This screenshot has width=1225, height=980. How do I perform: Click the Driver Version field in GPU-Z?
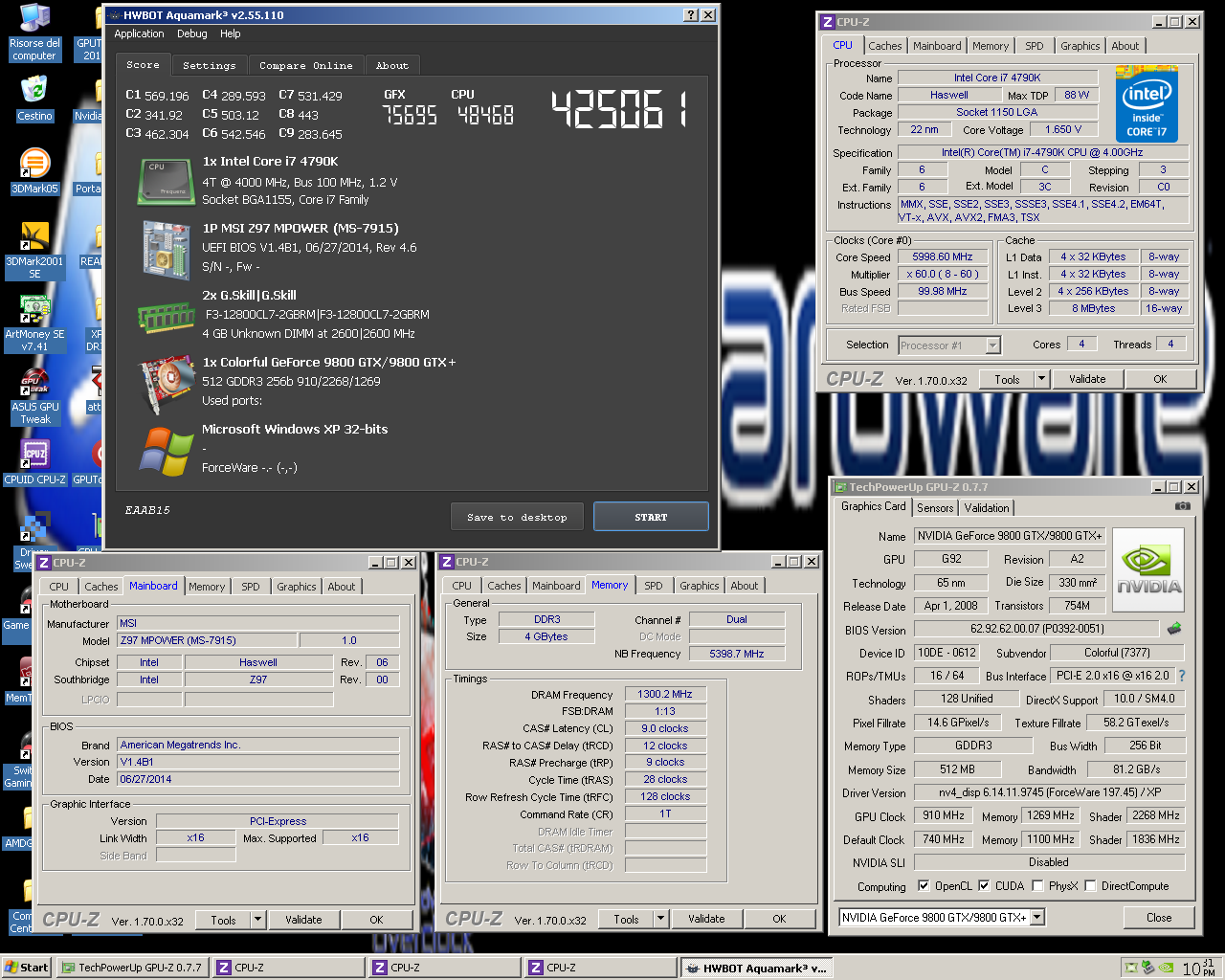pyautogui.click(x=1049, y=792)
